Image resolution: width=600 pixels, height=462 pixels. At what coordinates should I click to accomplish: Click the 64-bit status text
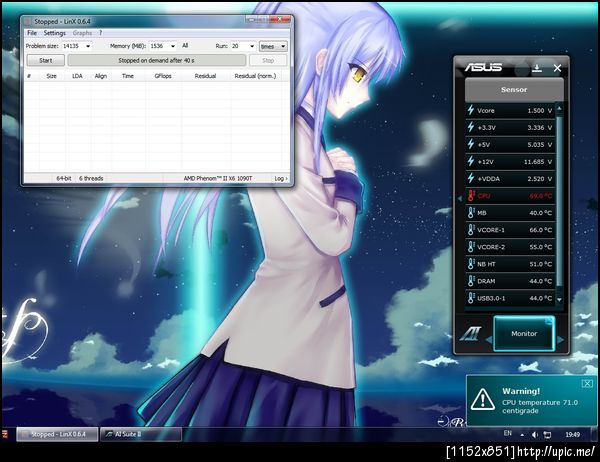coord(64,178)
